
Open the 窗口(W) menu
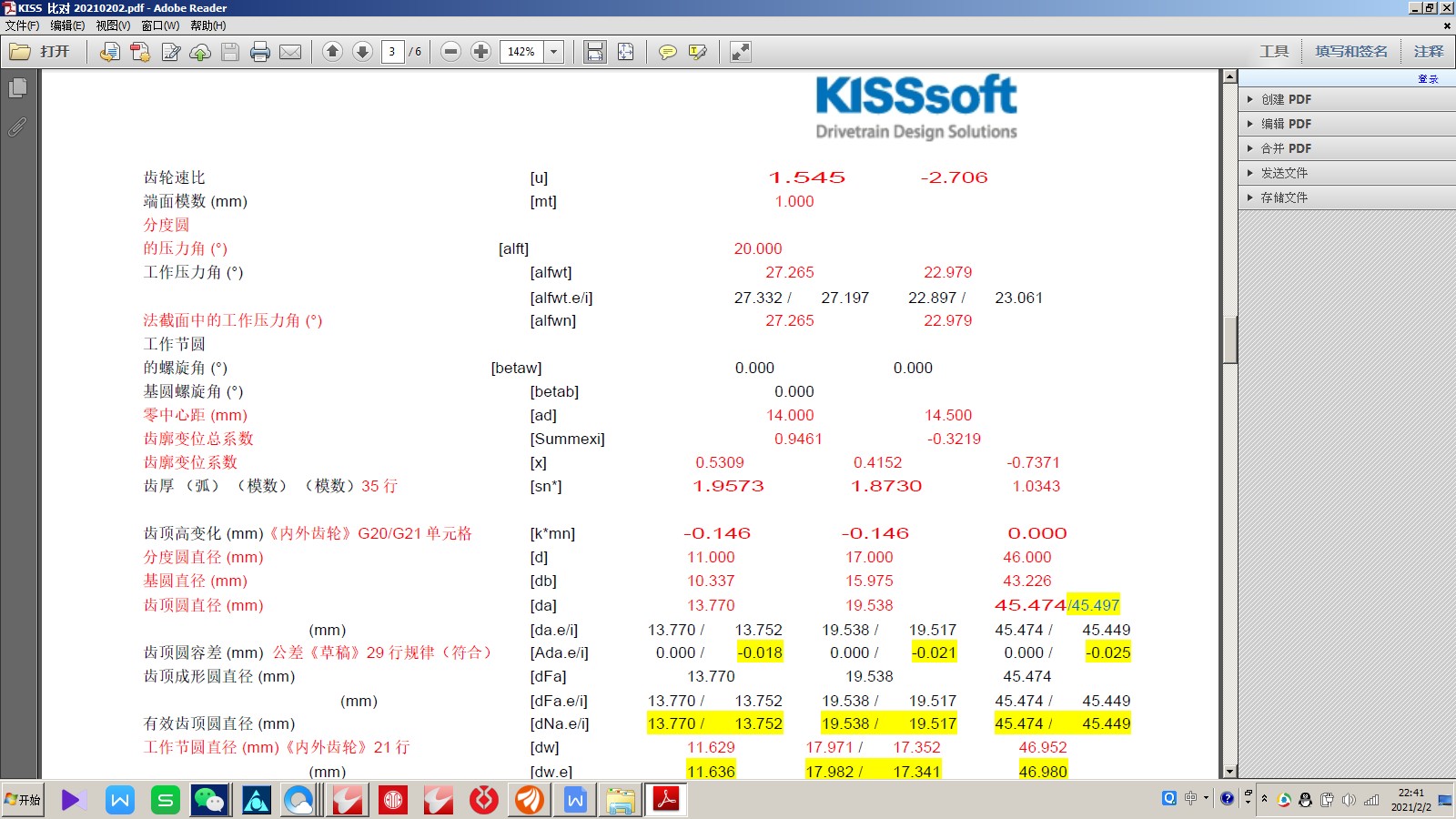[160, 25]
